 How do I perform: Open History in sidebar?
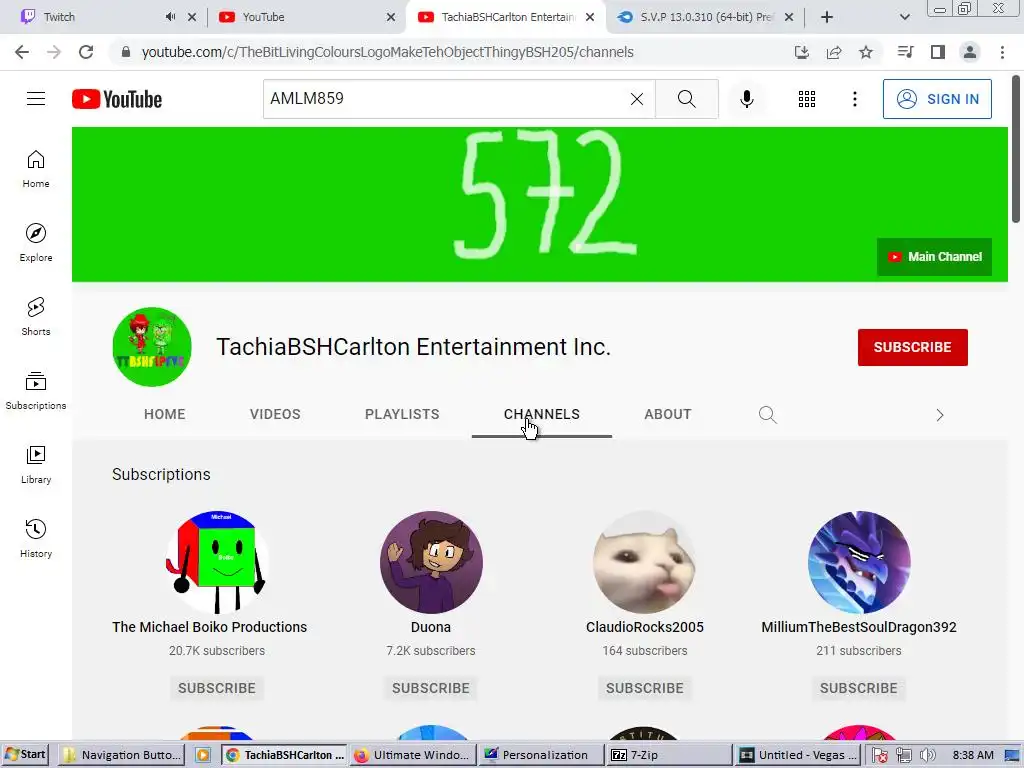point(36,538)
